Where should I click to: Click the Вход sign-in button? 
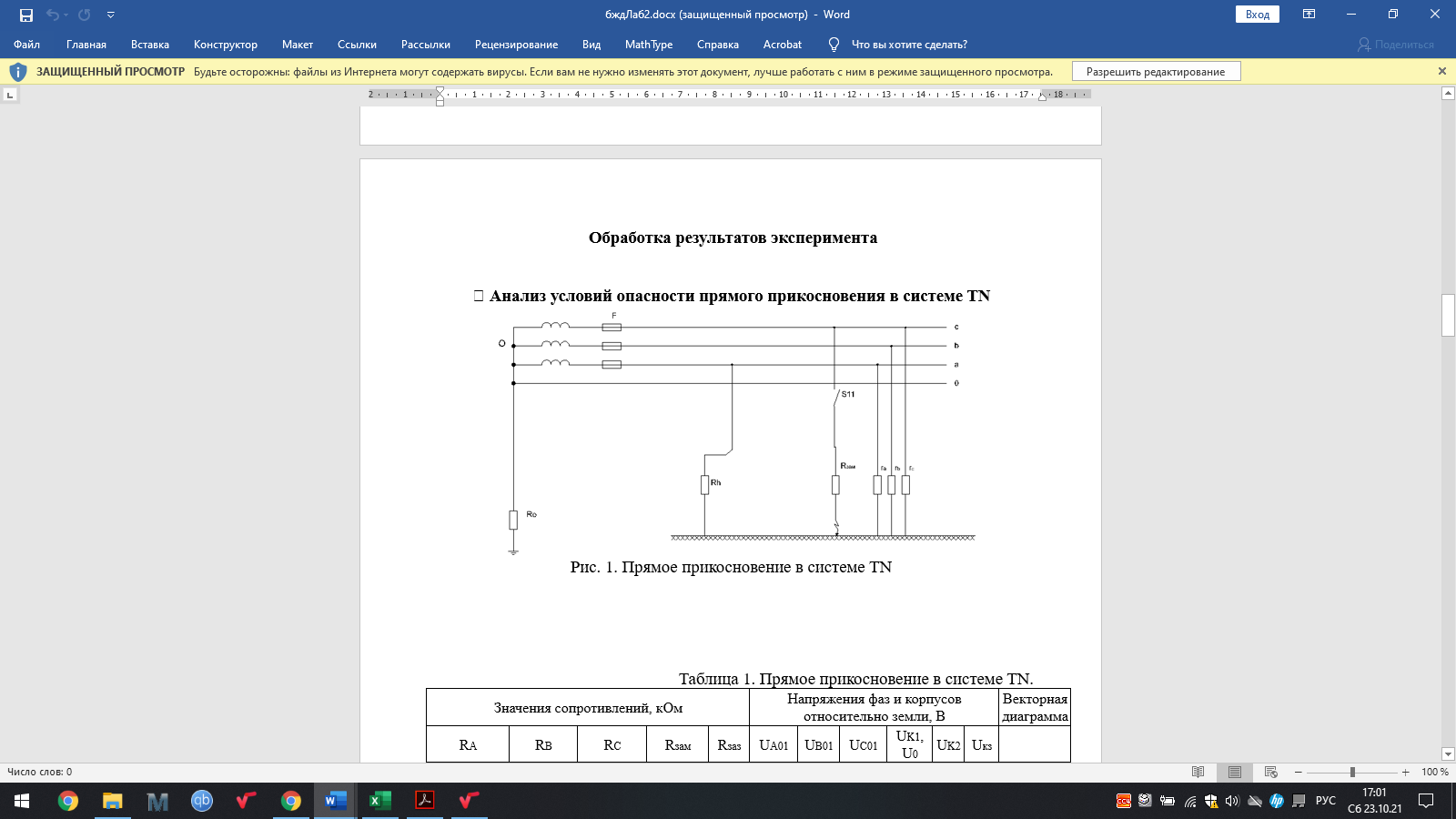pos(1258,15)
